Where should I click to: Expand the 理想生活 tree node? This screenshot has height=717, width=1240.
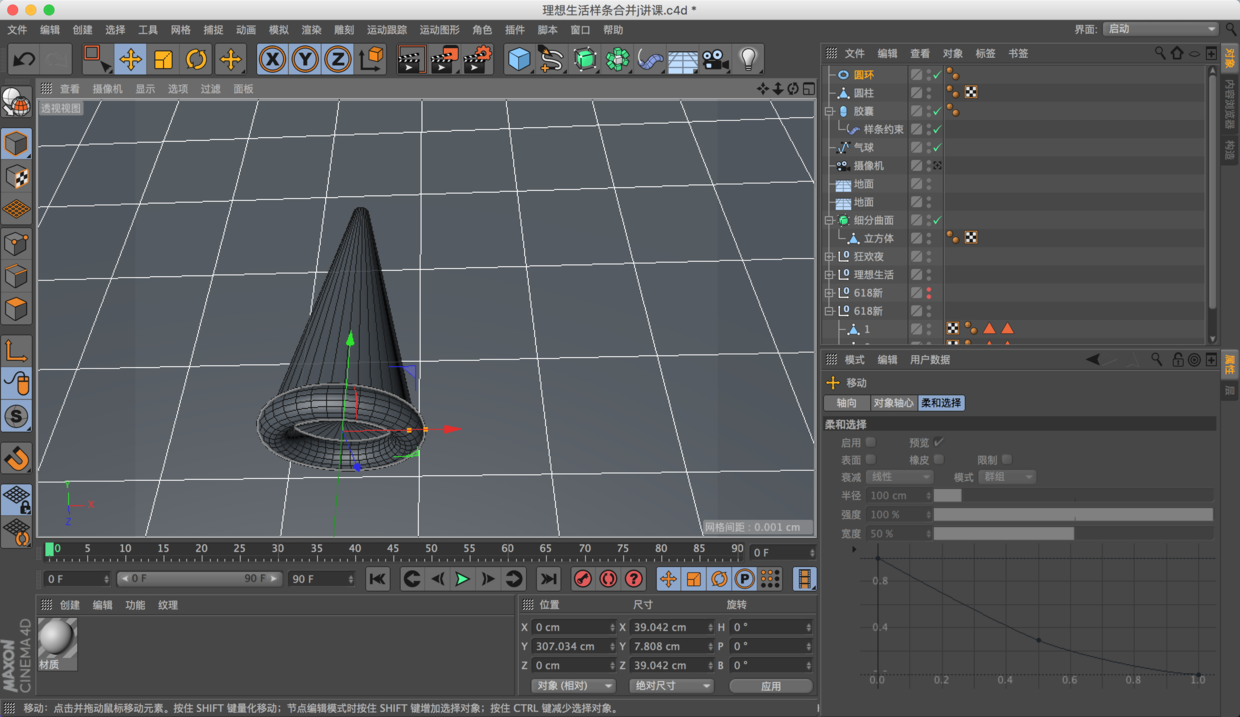pos(829,275)
